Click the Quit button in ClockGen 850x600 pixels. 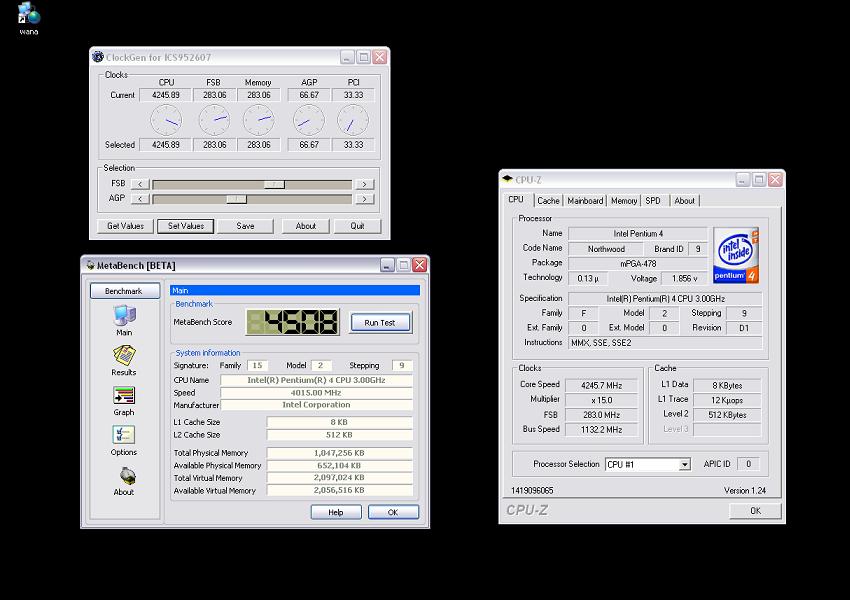pos(357,226)
